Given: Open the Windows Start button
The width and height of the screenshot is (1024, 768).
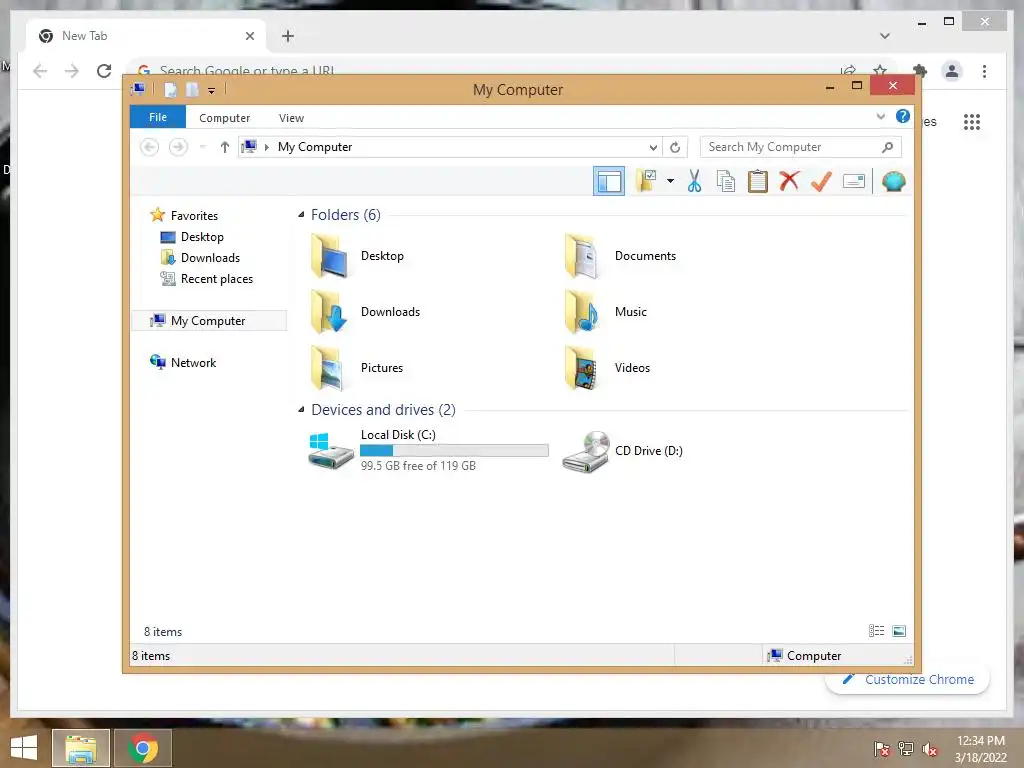Looking at the screenshot, I should (x=24, y=748).
